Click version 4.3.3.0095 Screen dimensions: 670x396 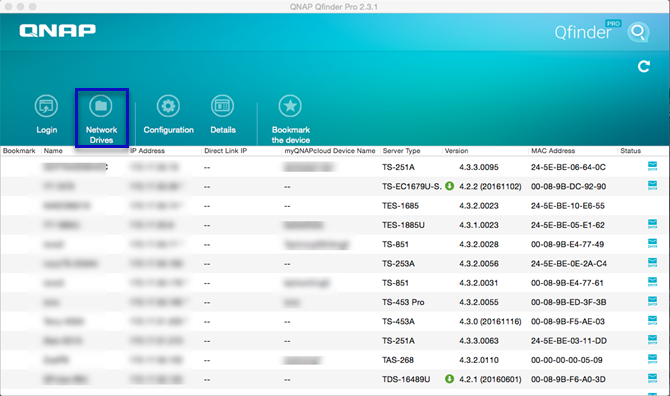(479, 167)
